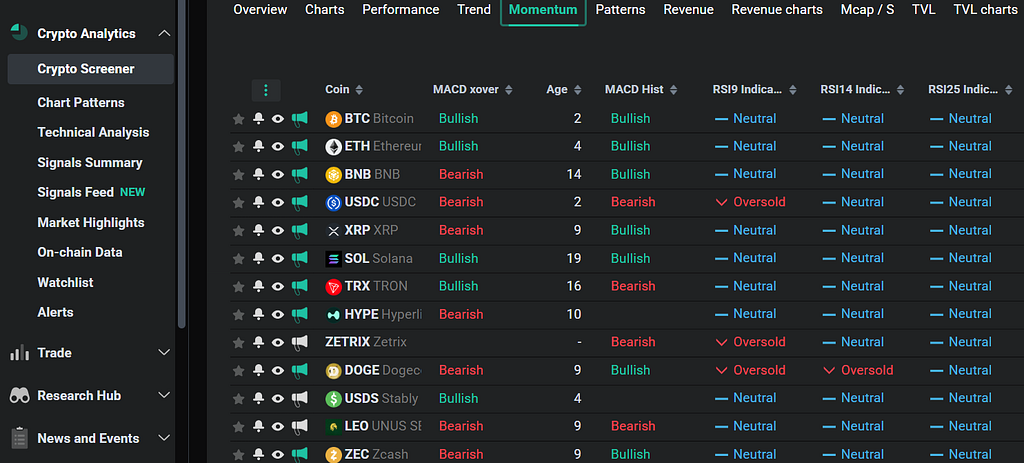Open Market Highlights in sidebar
The image size is (1024, 463).
coord(91,223)
